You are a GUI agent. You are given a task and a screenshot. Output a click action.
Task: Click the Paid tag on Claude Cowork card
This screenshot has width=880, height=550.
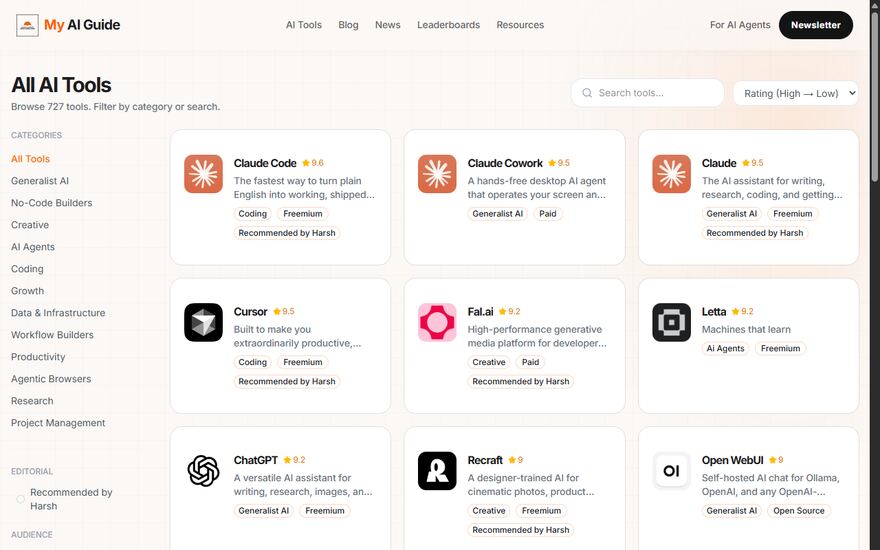548,214
